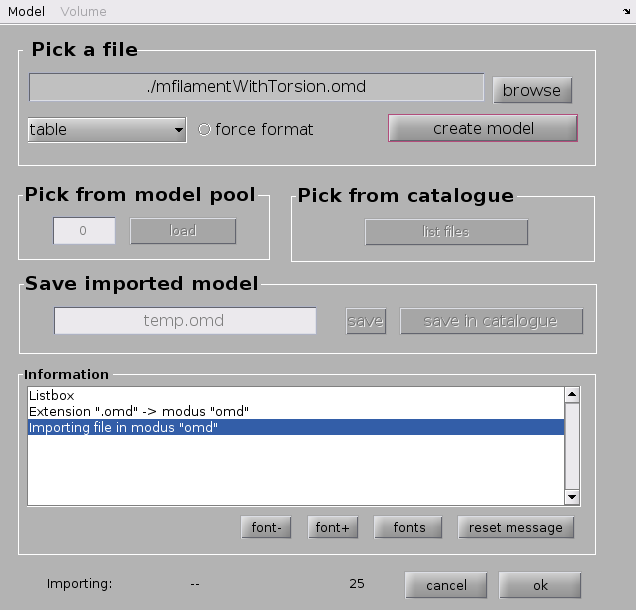Increase font with the font+ button
This screenshot has height=610, width=636.
333,527
